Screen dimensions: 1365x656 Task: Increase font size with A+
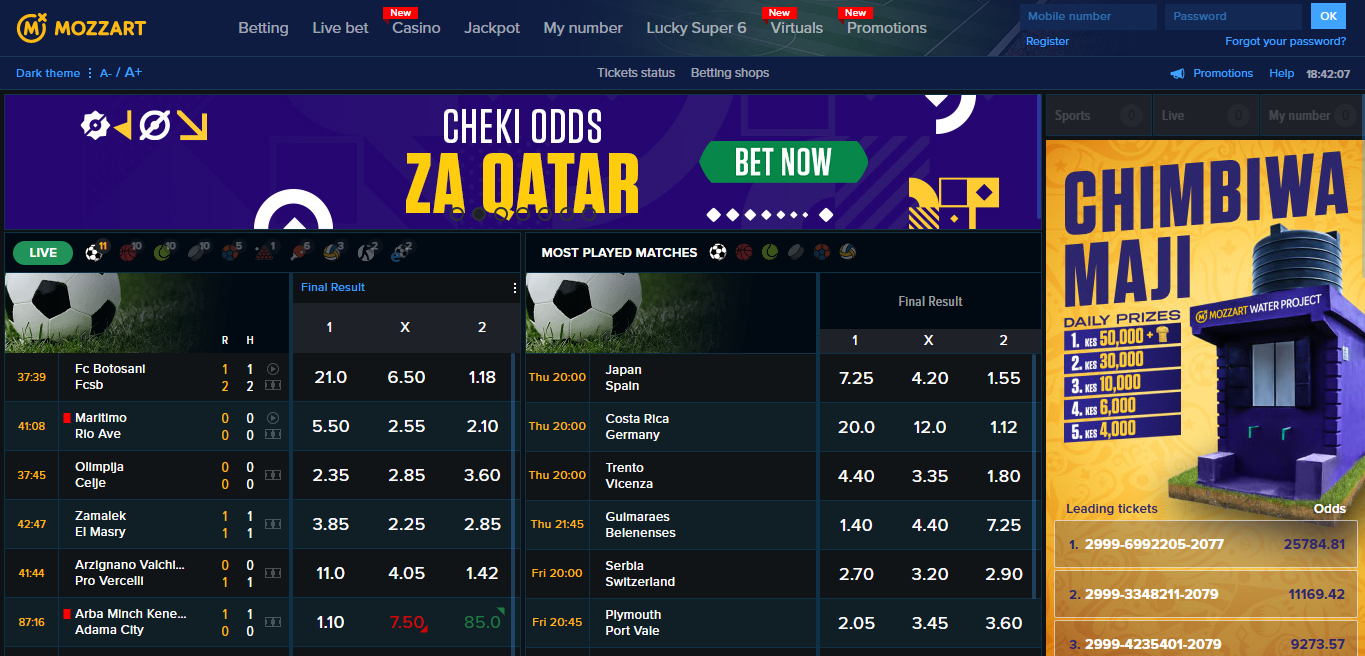[x=133, y=72]
